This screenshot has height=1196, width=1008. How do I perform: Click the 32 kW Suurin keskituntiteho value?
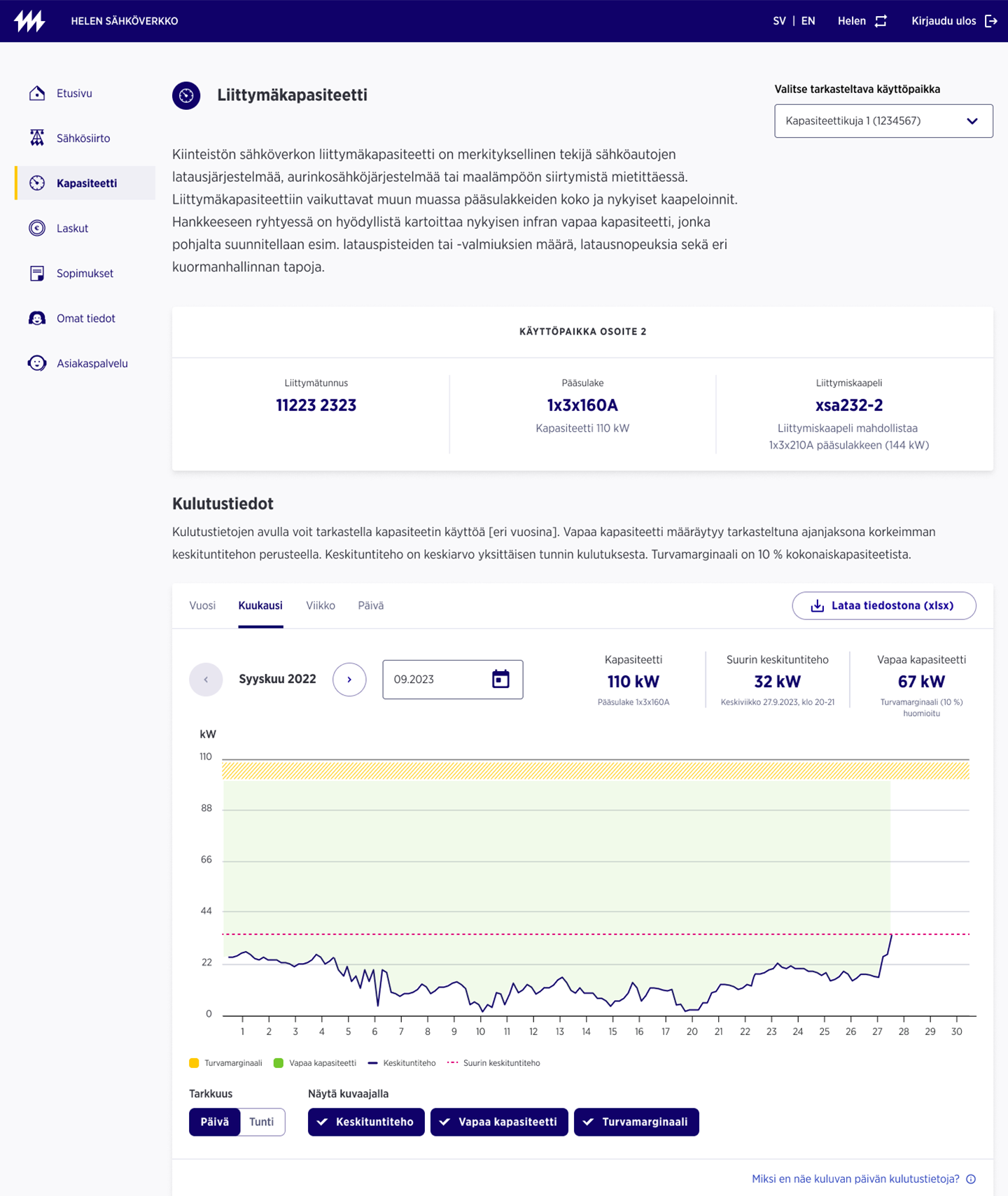(777, 682)
